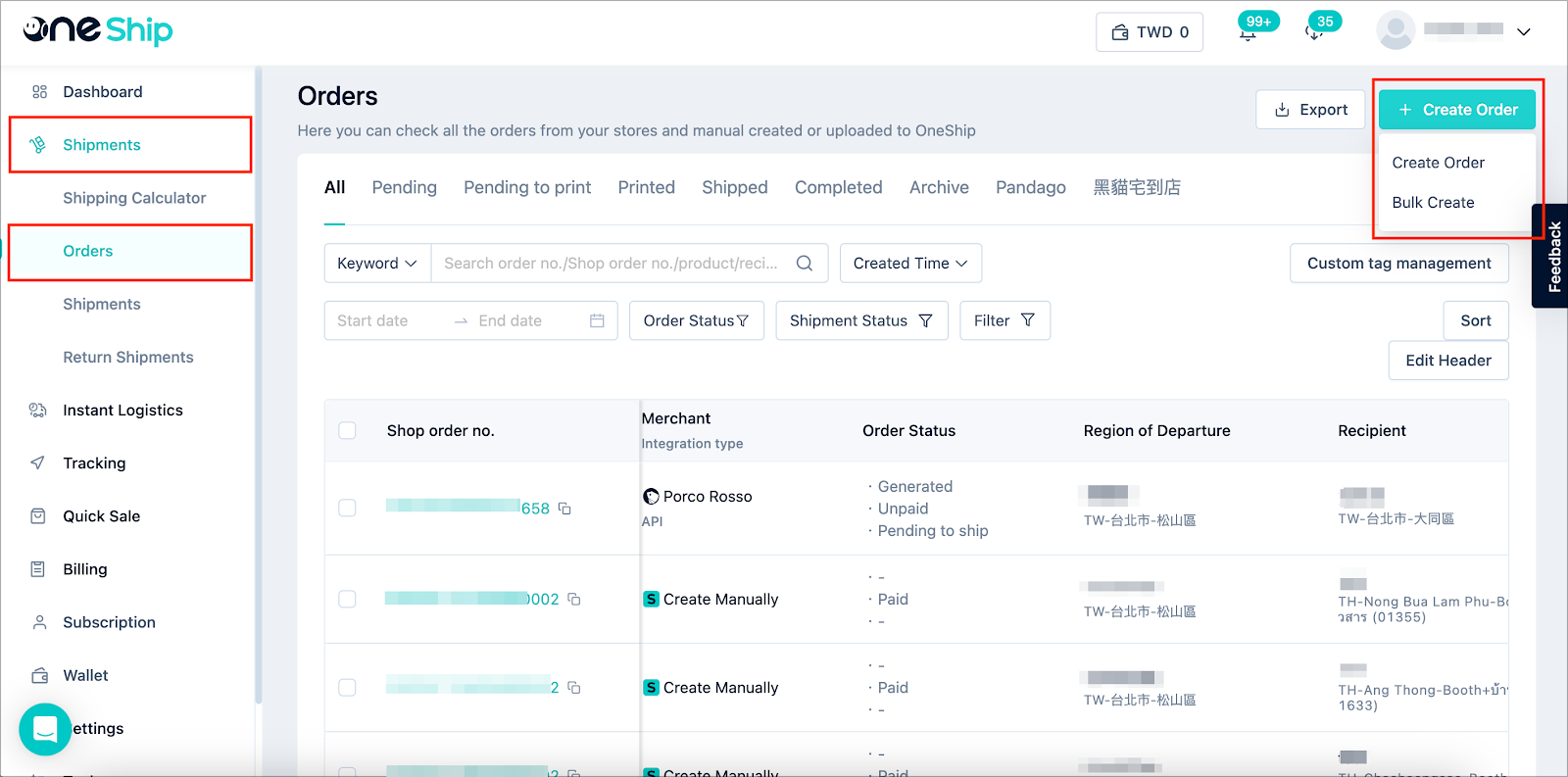Click the Sort button

[1475, 320]
